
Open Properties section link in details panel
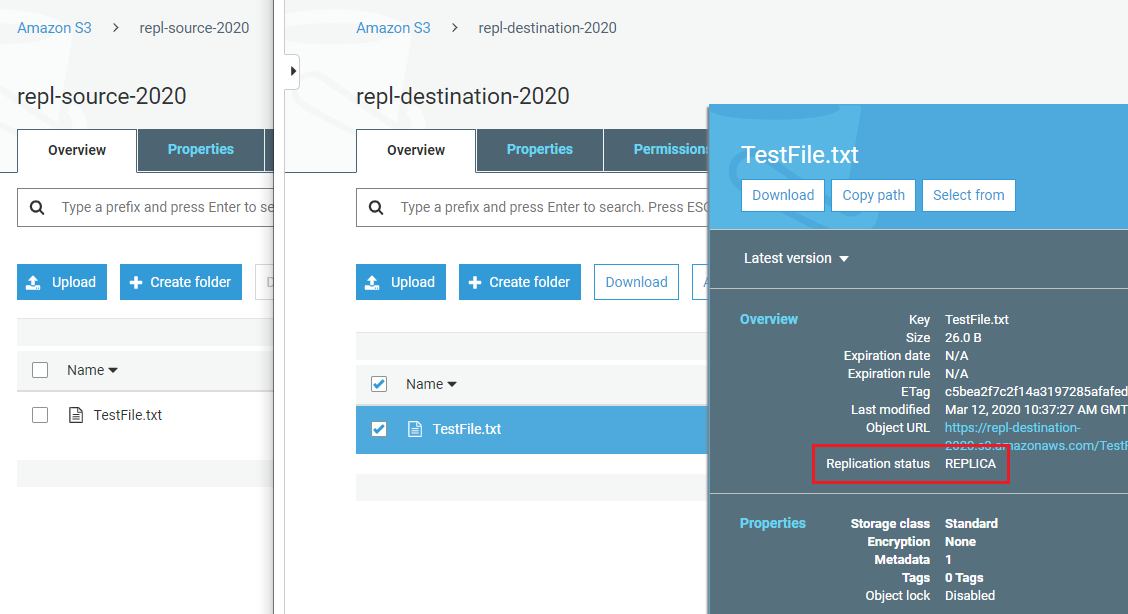[x=773, y=523]
